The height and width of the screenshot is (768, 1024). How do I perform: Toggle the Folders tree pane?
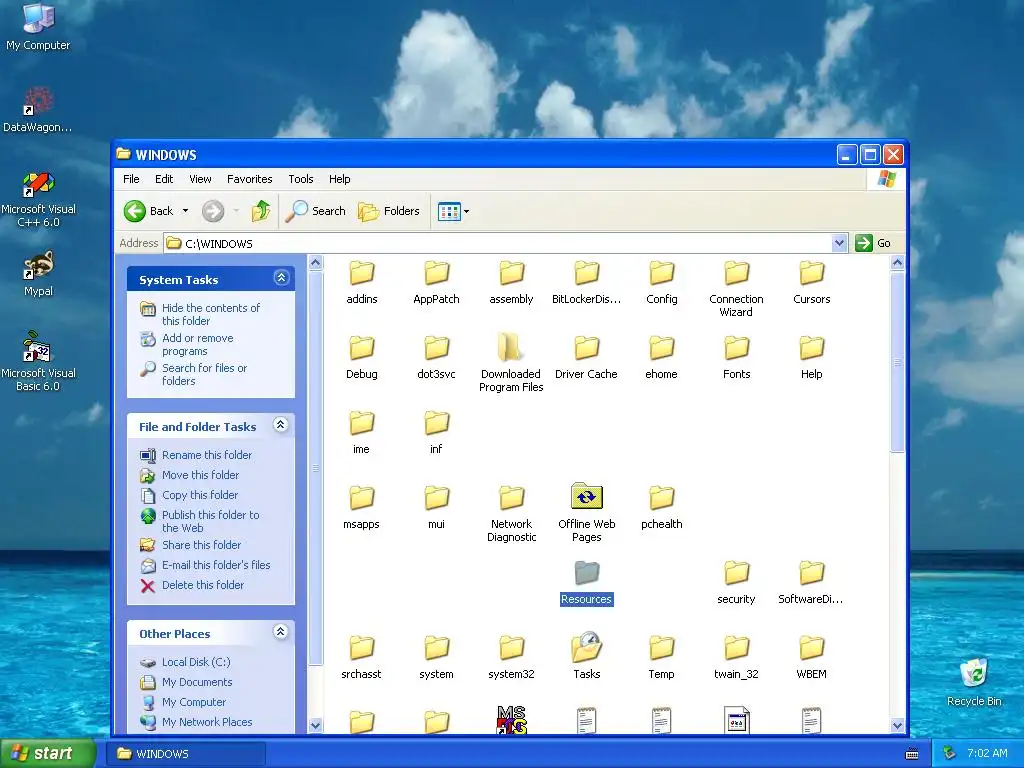[x=389, y=211]
